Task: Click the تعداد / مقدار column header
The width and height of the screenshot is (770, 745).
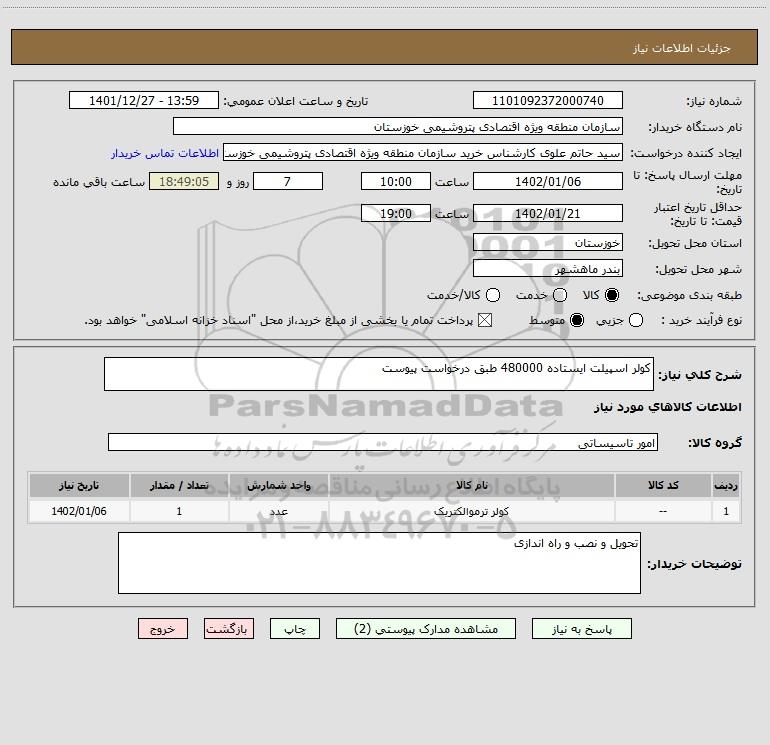Action: coord(179,485)
